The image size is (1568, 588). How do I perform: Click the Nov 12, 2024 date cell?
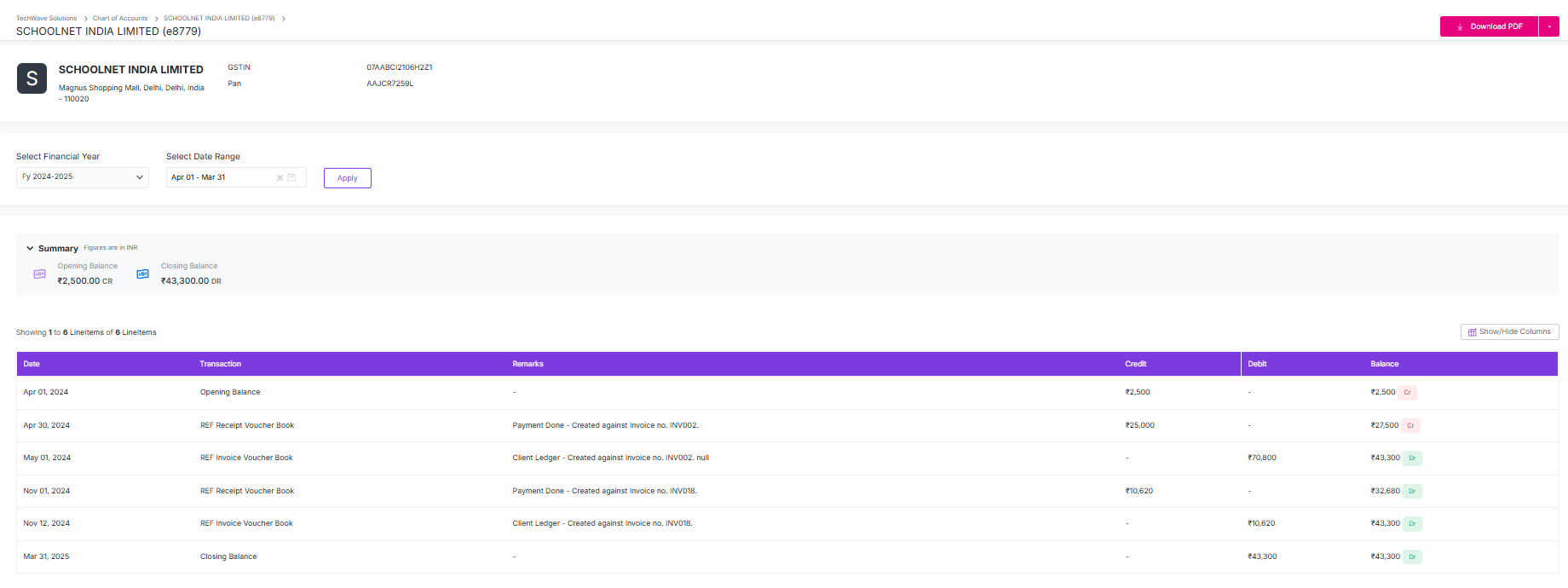click(x=46, y=523)
